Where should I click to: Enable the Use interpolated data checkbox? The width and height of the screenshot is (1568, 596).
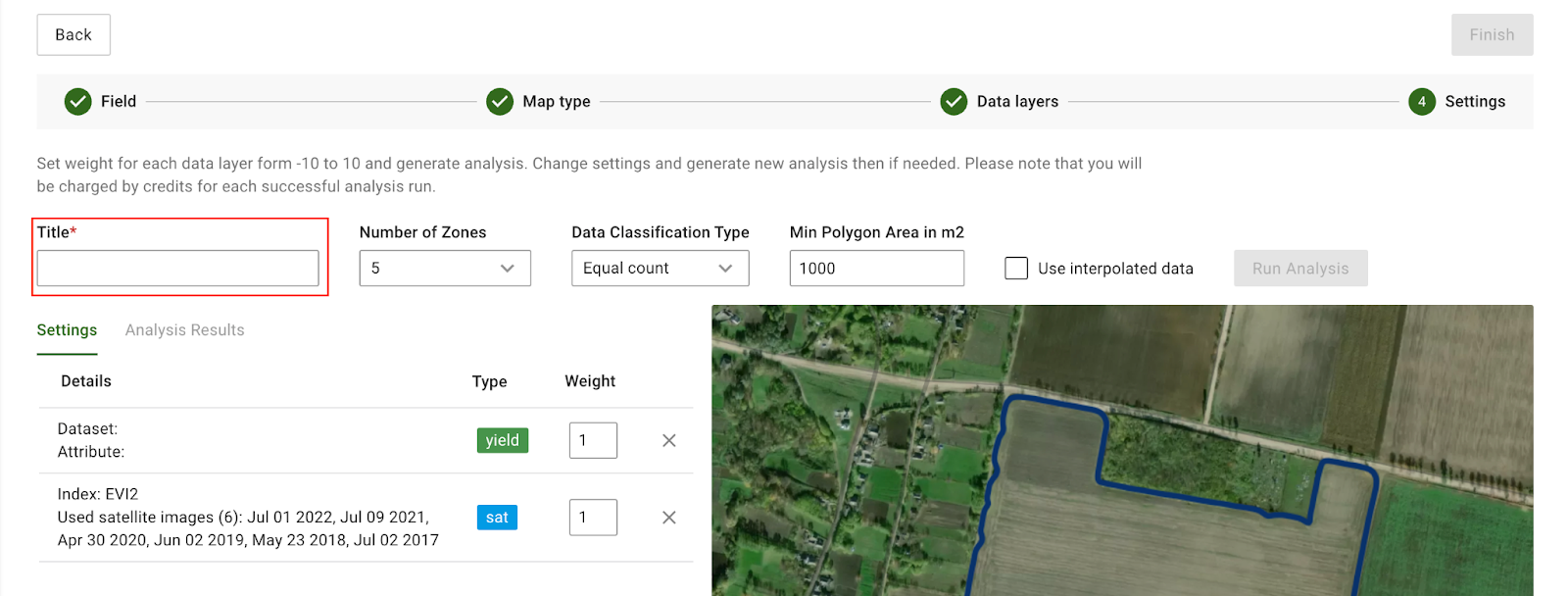tap(1016, 269)
